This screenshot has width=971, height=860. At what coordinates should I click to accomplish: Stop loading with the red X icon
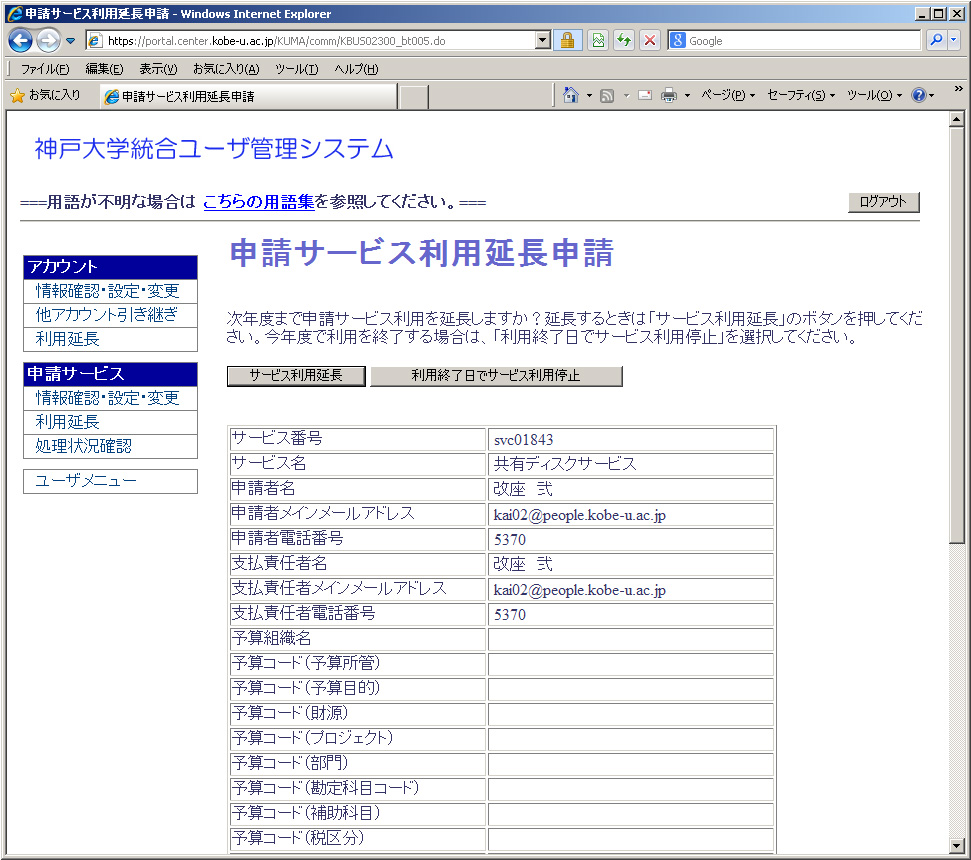[650, 41]
